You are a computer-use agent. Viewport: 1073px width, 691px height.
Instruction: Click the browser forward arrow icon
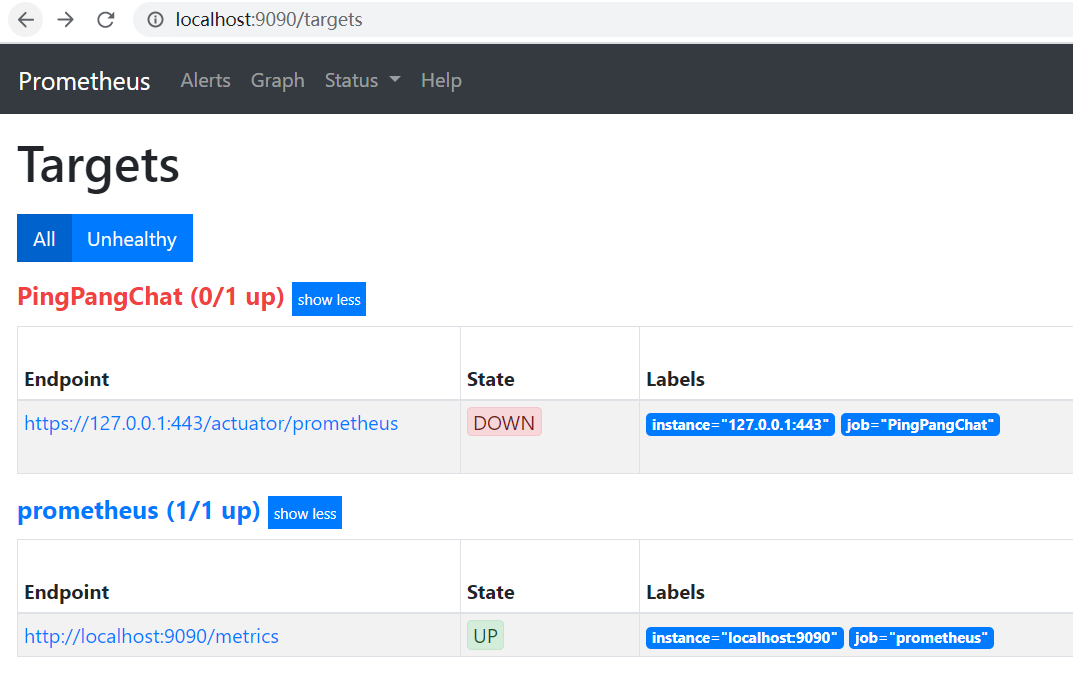point(66,20)
